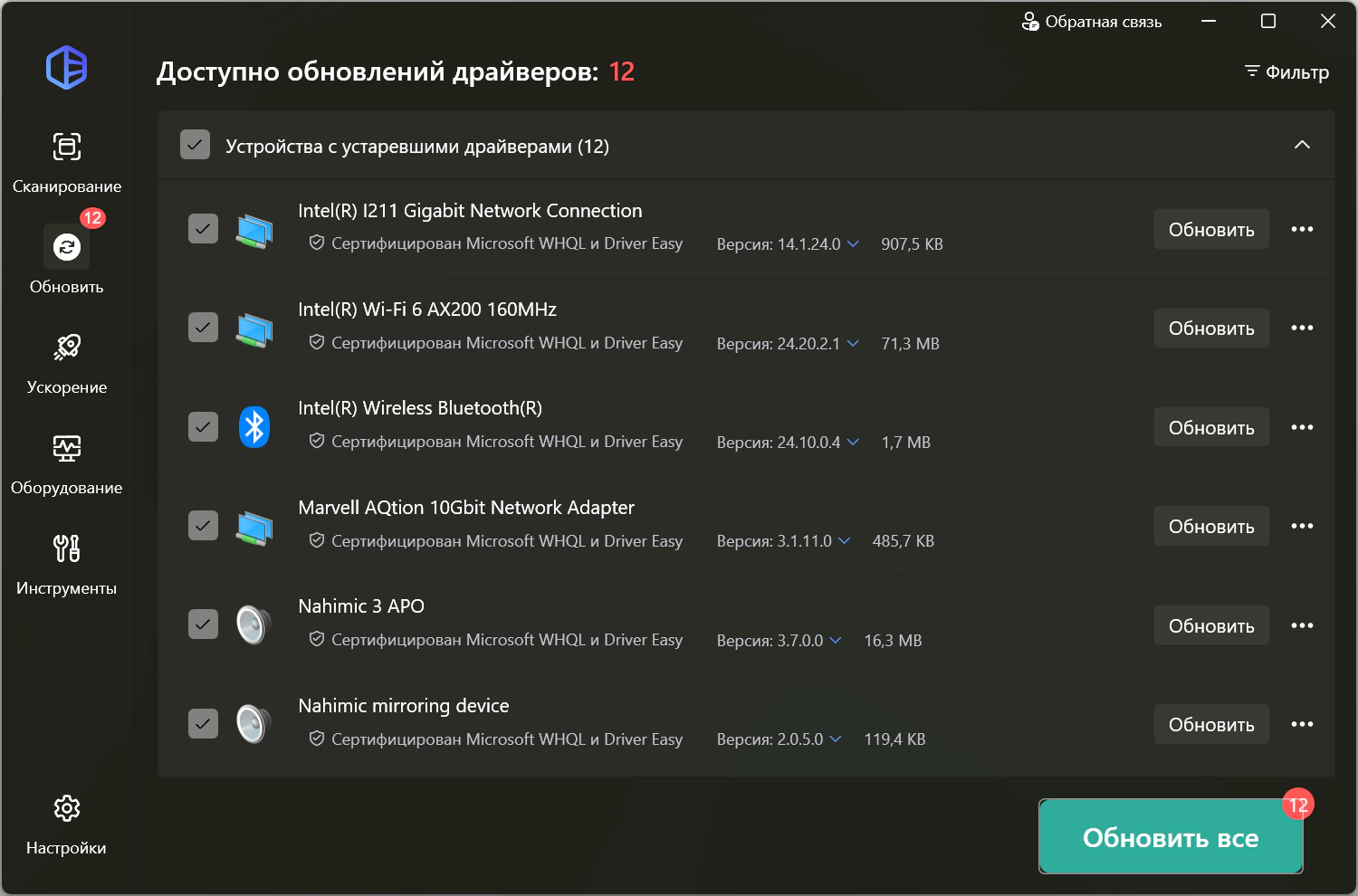Collapse the outdated drivers group chevron
Viewport: 1358px width, 896px height.
pyautogui.click(x=1302, y=145)
